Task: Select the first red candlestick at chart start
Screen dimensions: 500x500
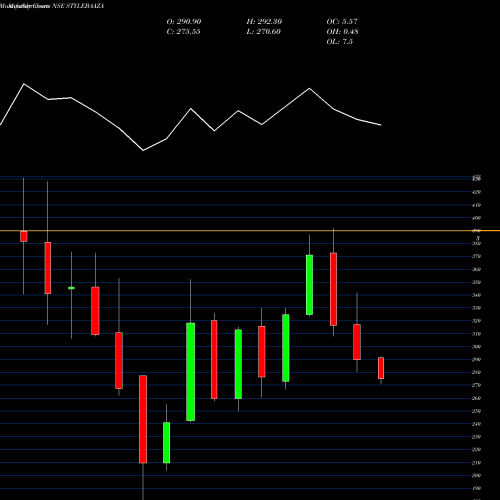Action: pos(24,236)
